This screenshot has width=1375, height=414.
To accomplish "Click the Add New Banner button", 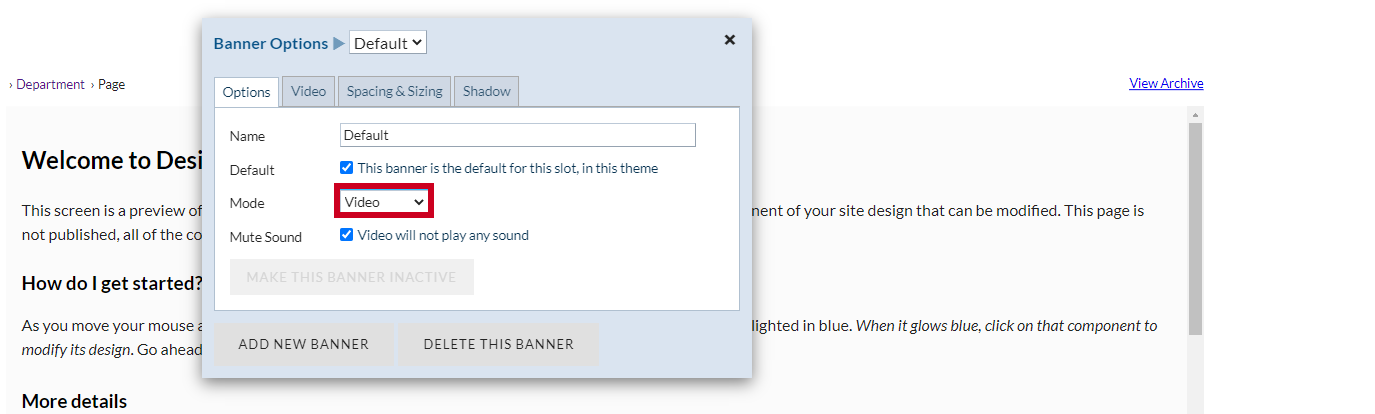I will 304,344.
